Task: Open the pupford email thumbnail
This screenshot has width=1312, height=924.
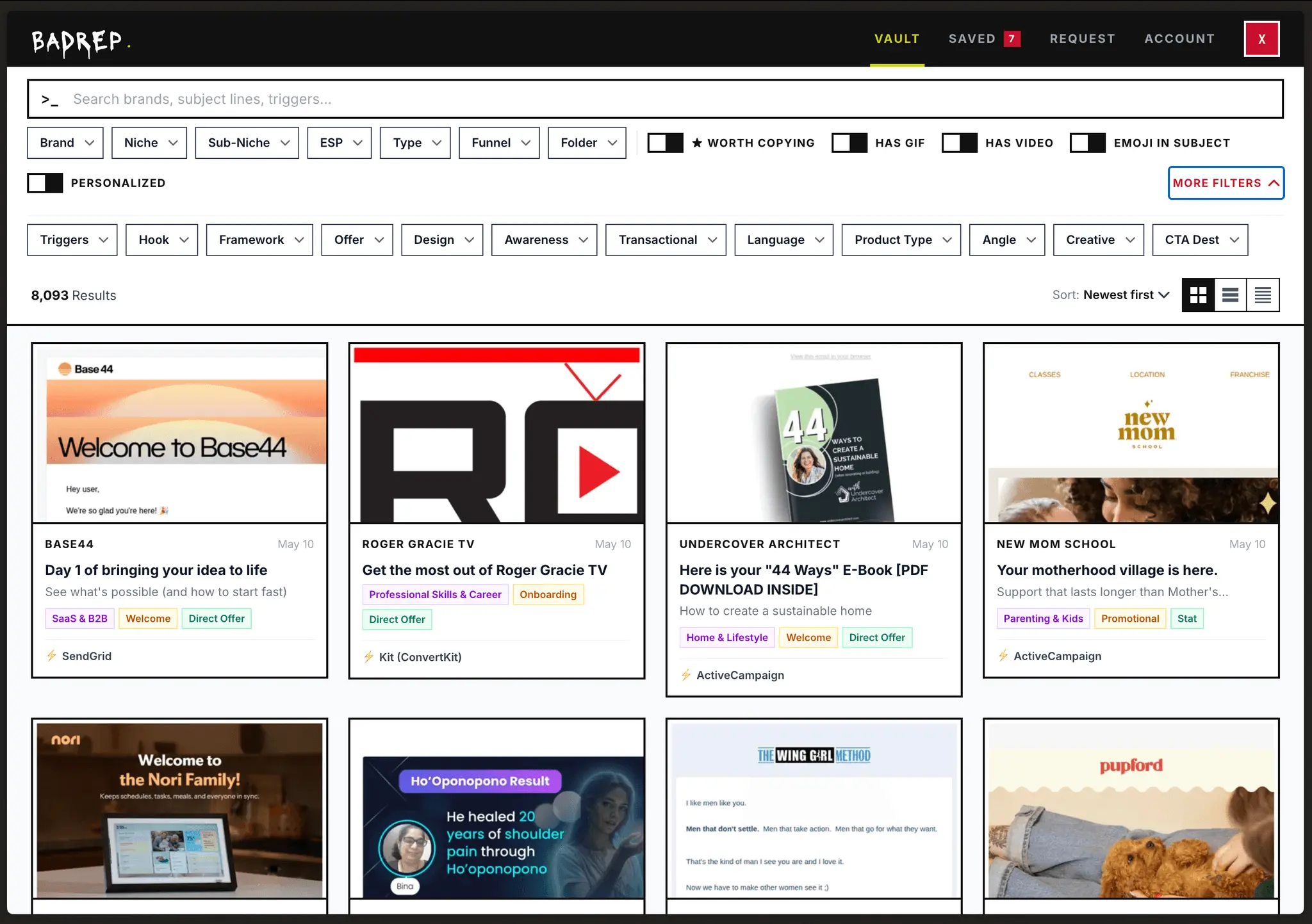Action: point(1131,809)
